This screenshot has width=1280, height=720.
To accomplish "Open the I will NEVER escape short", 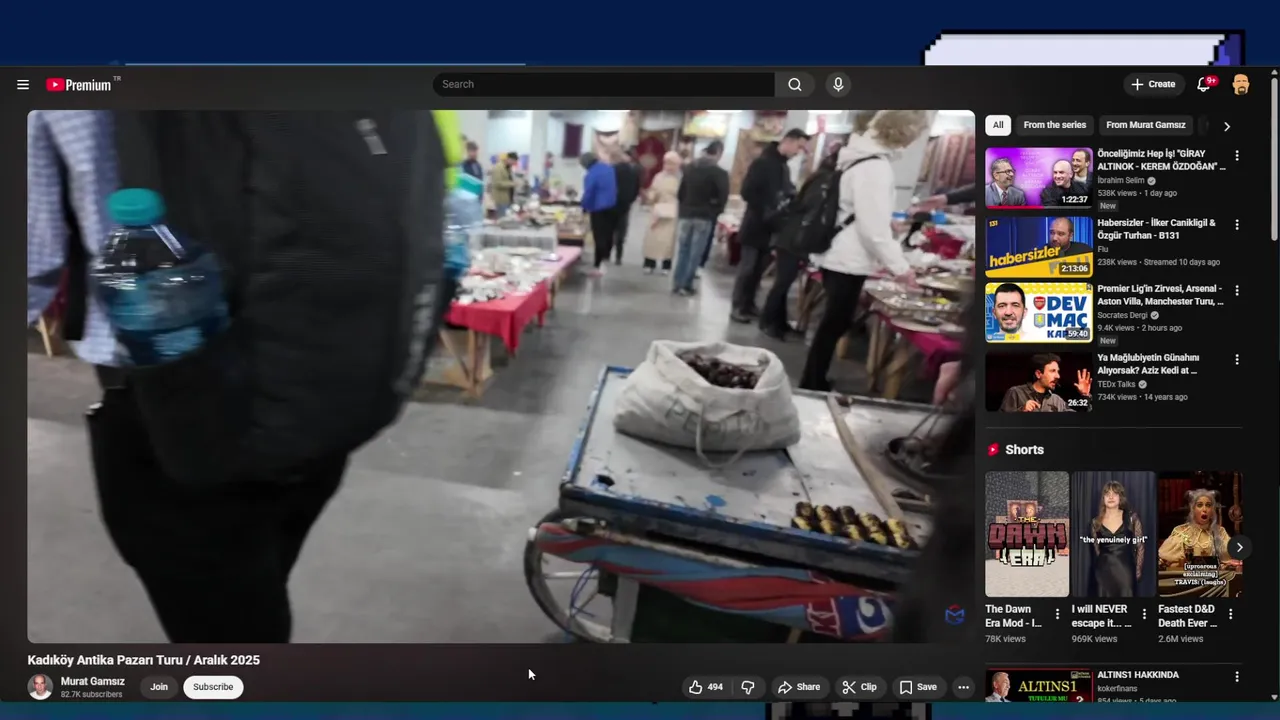I will pos(1113,534).
